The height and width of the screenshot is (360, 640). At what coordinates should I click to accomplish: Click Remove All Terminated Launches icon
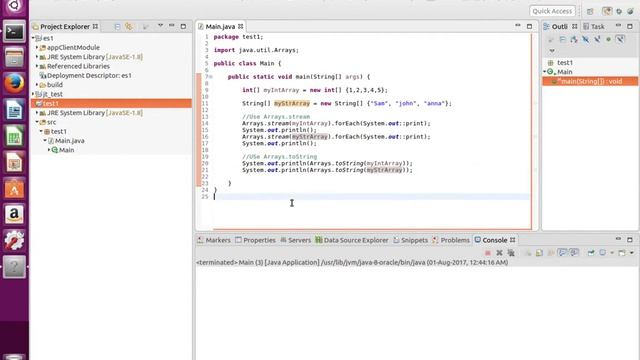pyautogui.click(x=511, y=253)
